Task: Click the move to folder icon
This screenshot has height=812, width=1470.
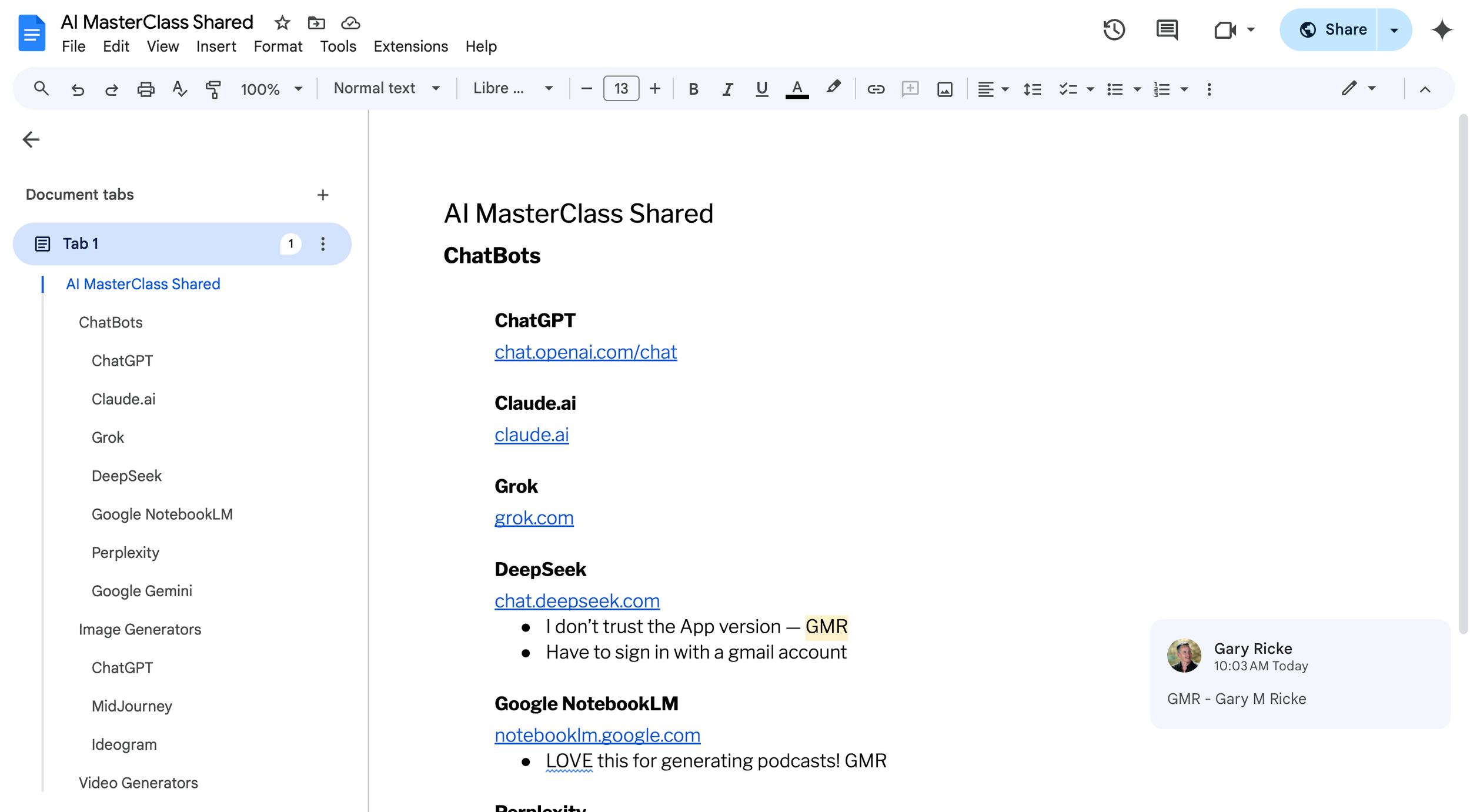Action: [316, 23]
